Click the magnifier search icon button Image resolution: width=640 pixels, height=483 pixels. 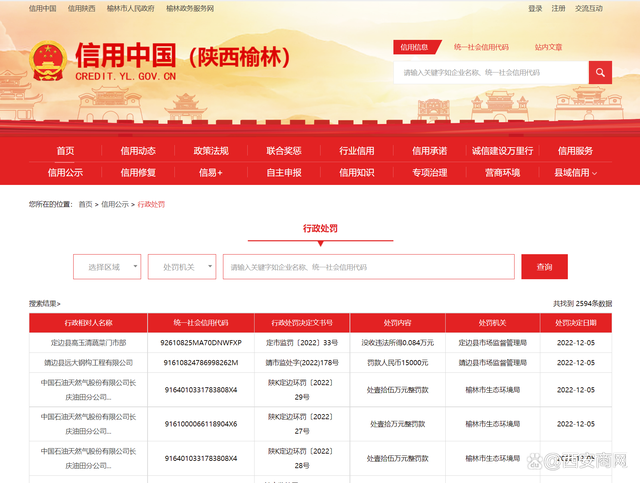(600, 72)
